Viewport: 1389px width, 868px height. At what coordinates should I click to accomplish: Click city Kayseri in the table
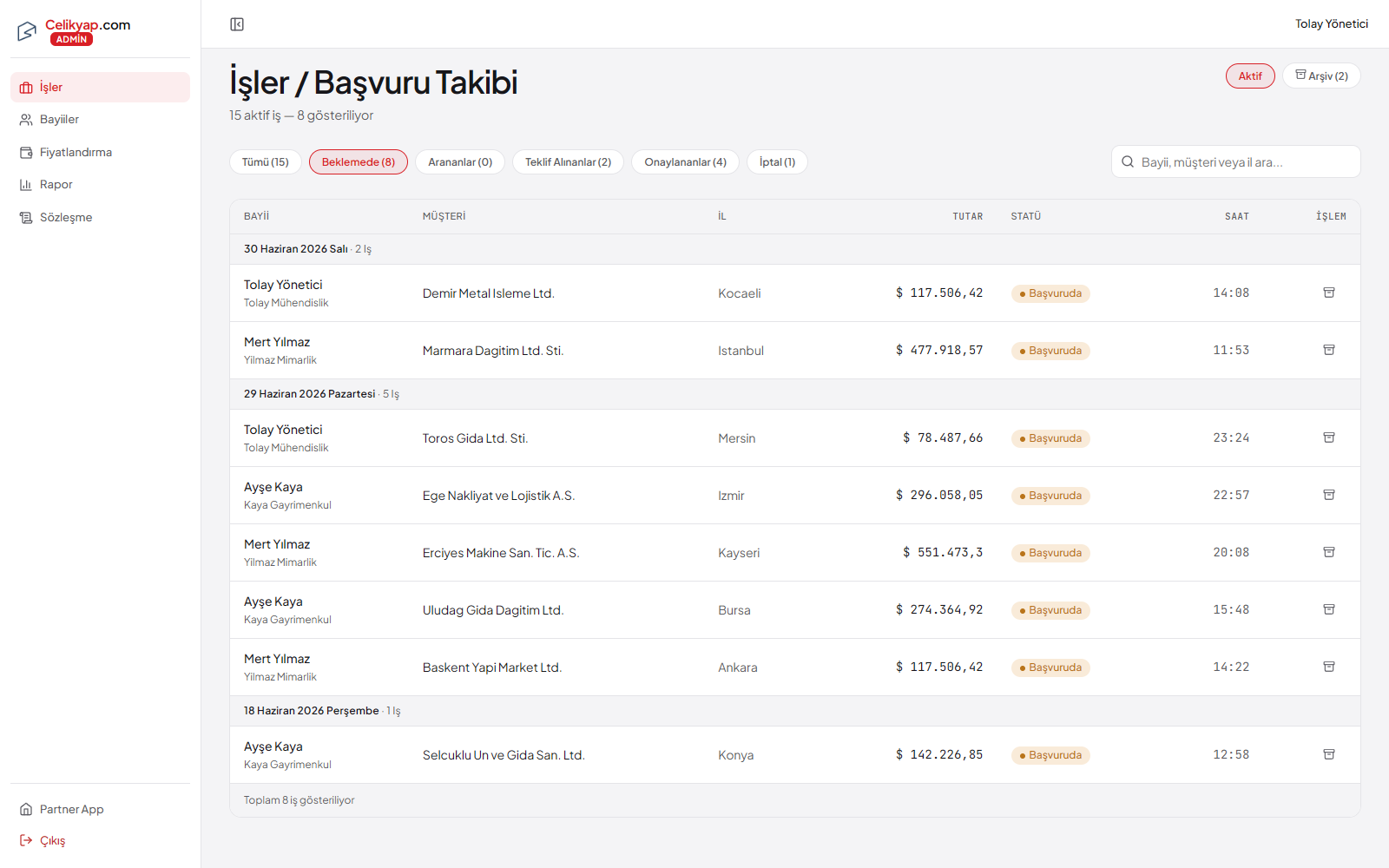[x=739, y=553]
